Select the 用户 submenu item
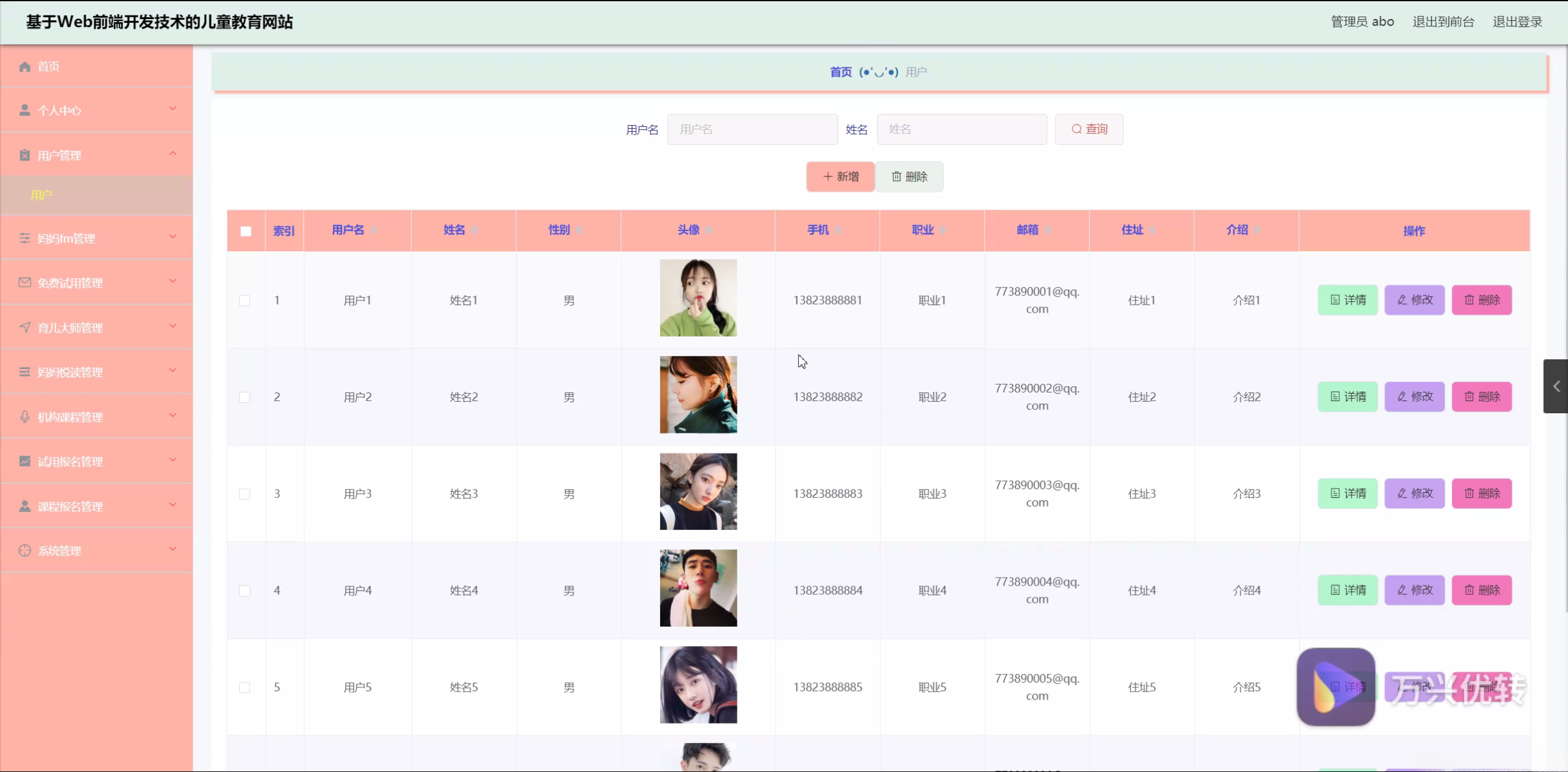Screen dimensions: 1568x772 pos(42,195)
